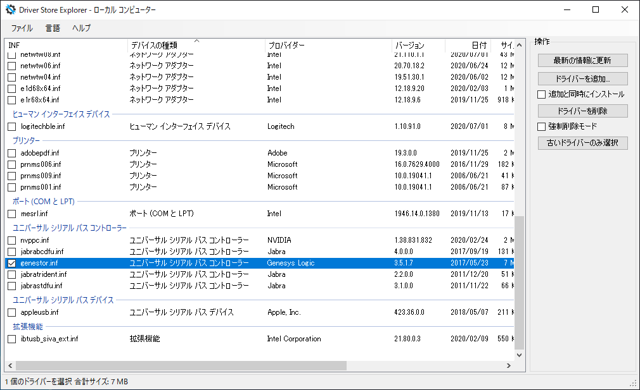The height and width of the screenshot is (390, 640).
Task: Check the e1d68x64.inf checkbox
Action: (12, 89)
